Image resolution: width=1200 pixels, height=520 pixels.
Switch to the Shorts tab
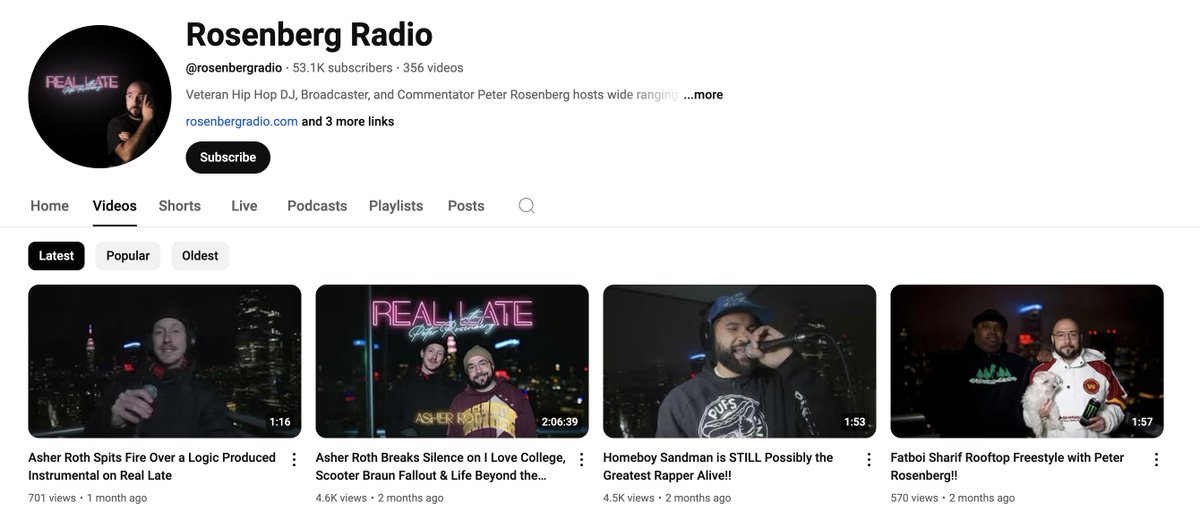pyautogui.click(x=180, y=206)
